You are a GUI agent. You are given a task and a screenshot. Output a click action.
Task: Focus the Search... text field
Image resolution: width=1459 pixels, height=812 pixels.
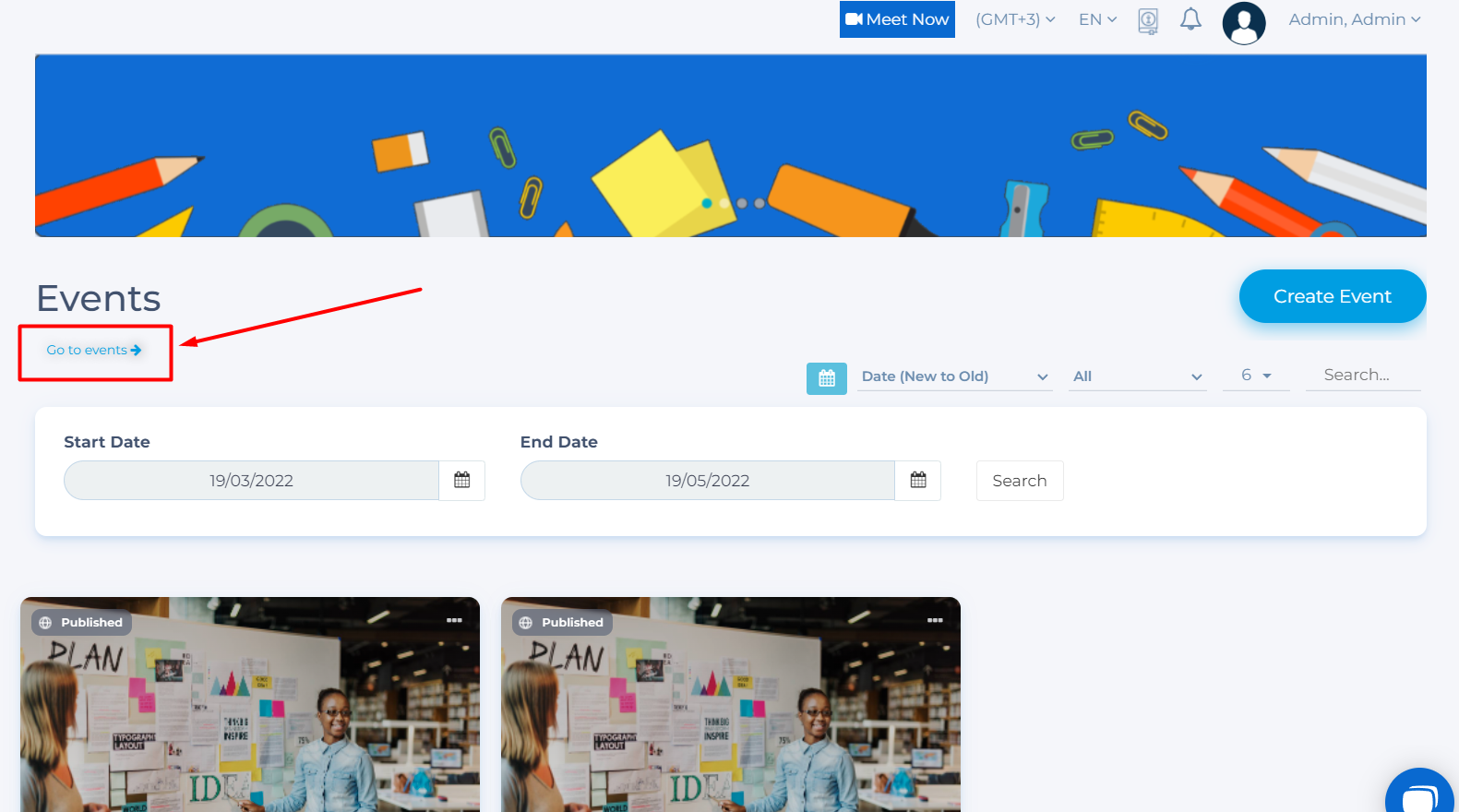pyautogui.click(x=1362, y=376)
